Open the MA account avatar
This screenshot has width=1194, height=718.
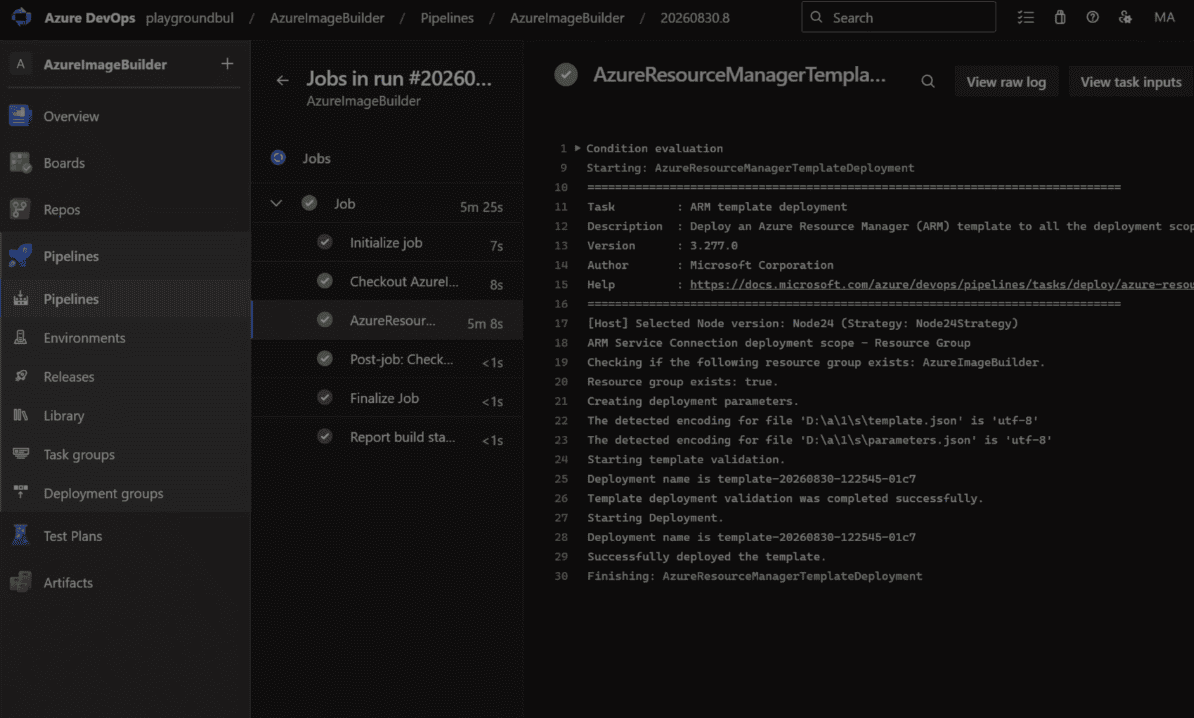pyautogui.click(x=1164, y=17)
